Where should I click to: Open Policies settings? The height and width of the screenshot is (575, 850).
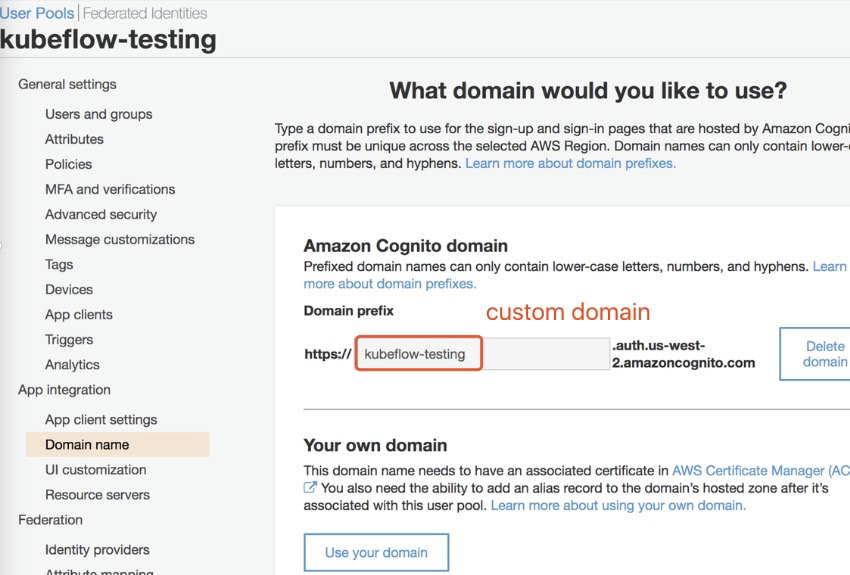(x=68, y=164)
